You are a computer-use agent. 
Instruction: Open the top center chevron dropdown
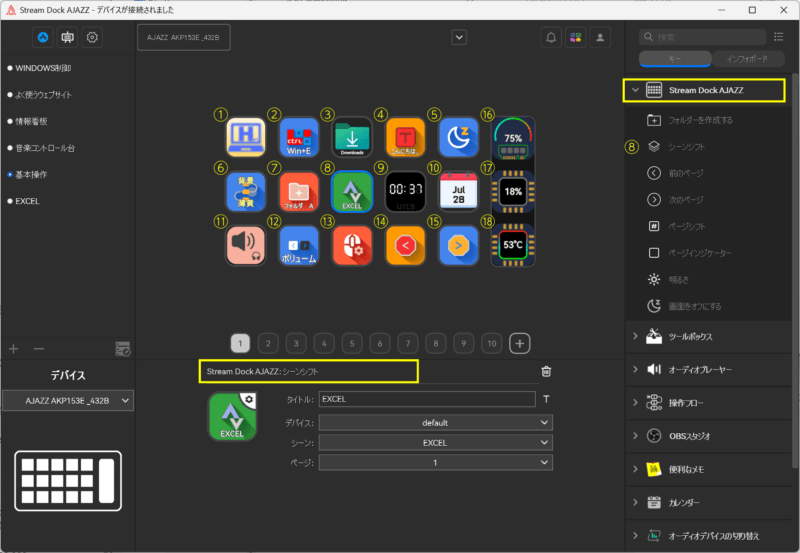pyautogui.click(x=459, y=37)
